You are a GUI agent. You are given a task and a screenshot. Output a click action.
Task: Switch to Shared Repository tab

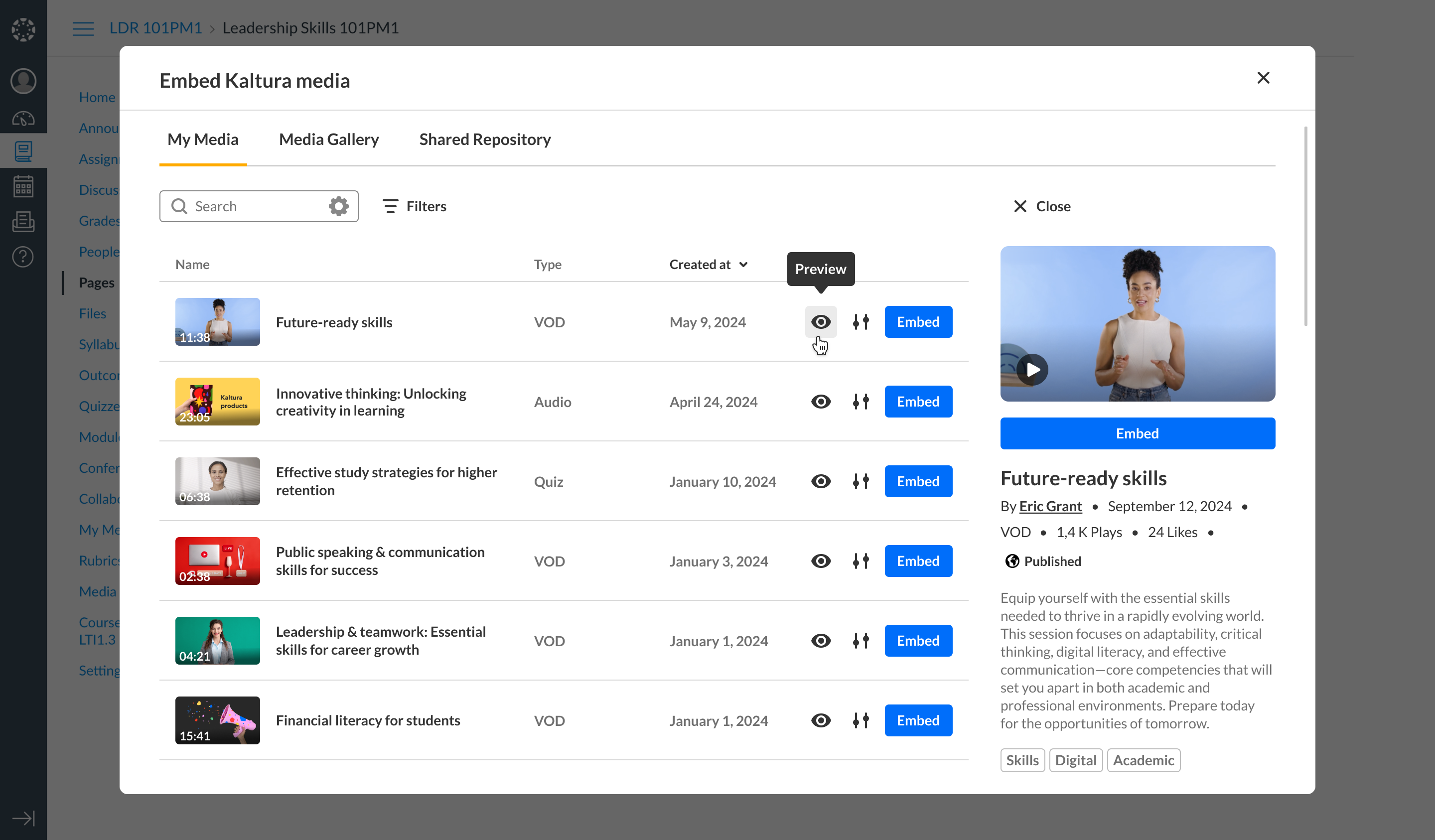[485, 140]
